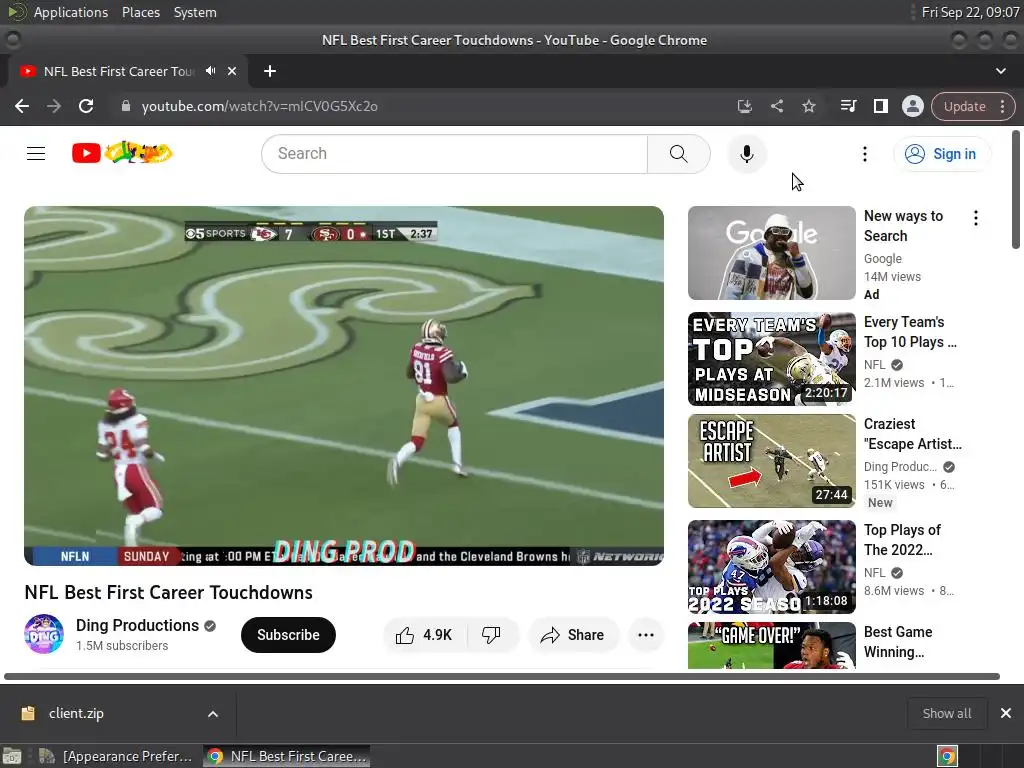
Task: Share this page using Chrome share icon
Action: click(x=776, y=106)
